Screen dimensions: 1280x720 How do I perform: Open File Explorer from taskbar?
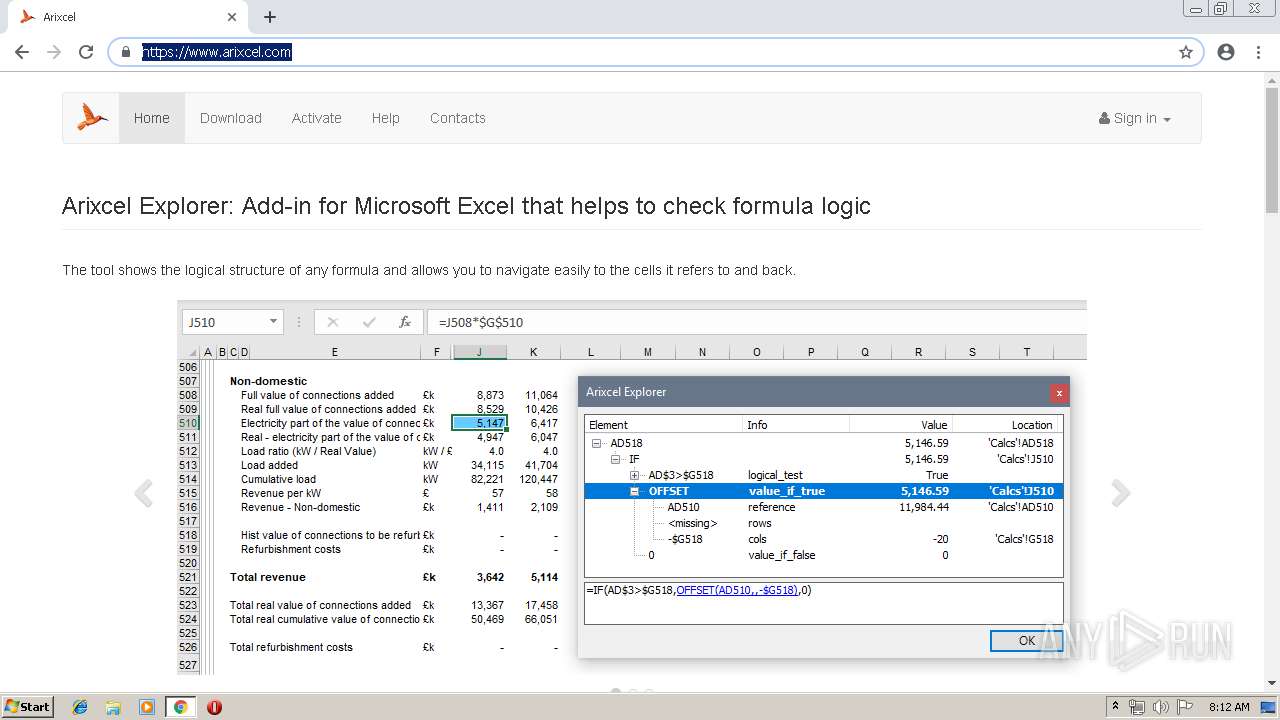(x=113, y=707)
